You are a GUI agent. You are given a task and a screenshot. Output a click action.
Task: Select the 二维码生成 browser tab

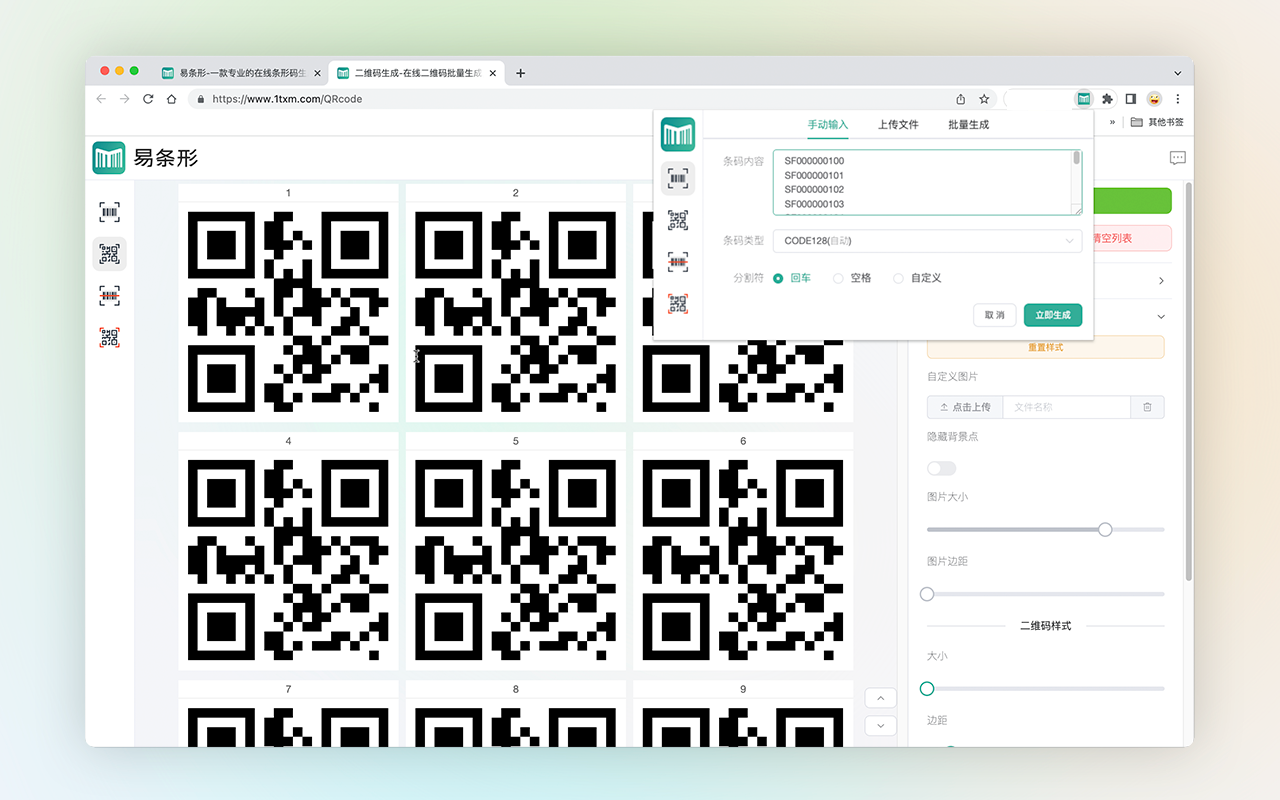click(x=416, y=73)
